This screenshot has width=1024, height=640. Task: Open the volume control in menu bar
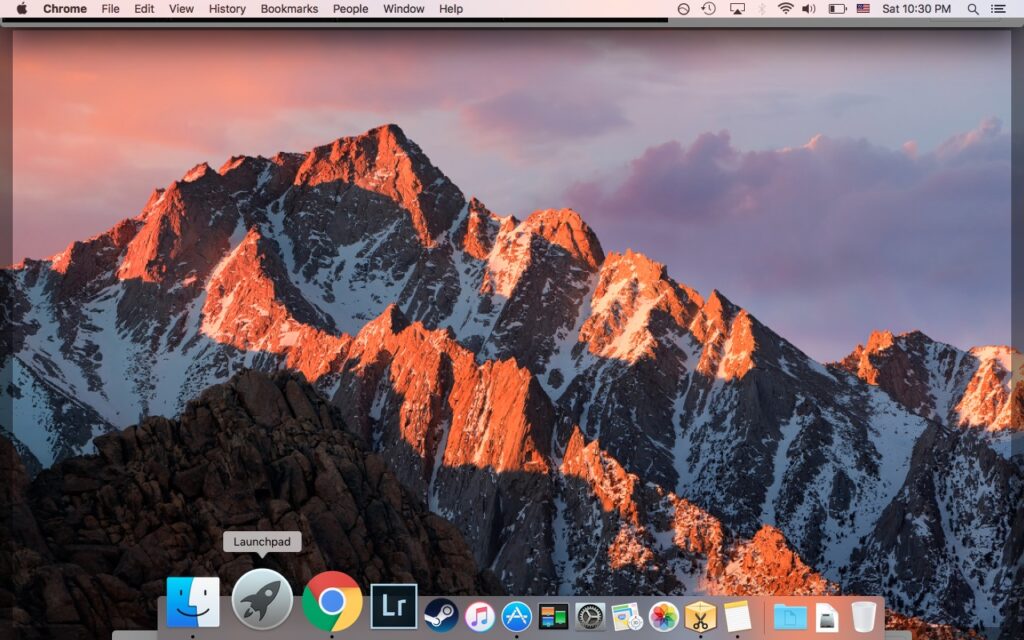809,9
